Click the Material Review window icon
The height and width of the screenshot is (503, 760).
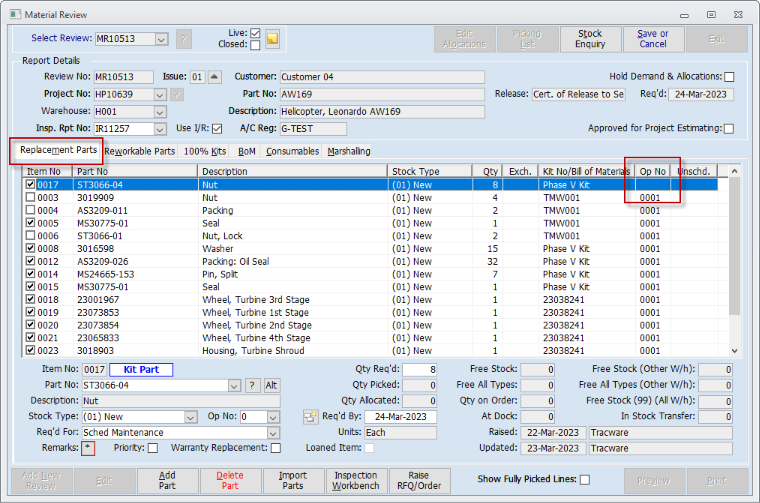point(16,14)
